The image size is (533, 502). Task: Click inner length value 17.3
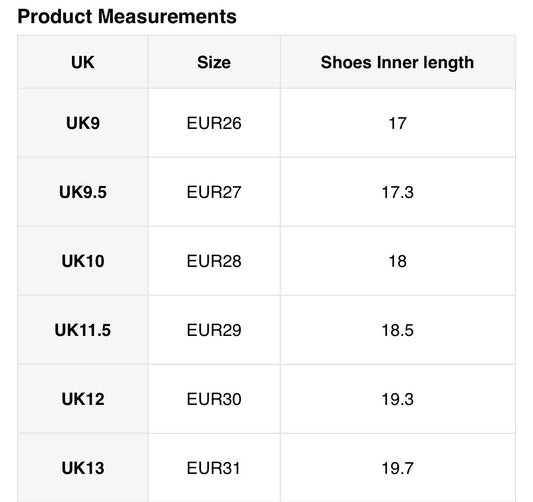(x=397, y=192)
